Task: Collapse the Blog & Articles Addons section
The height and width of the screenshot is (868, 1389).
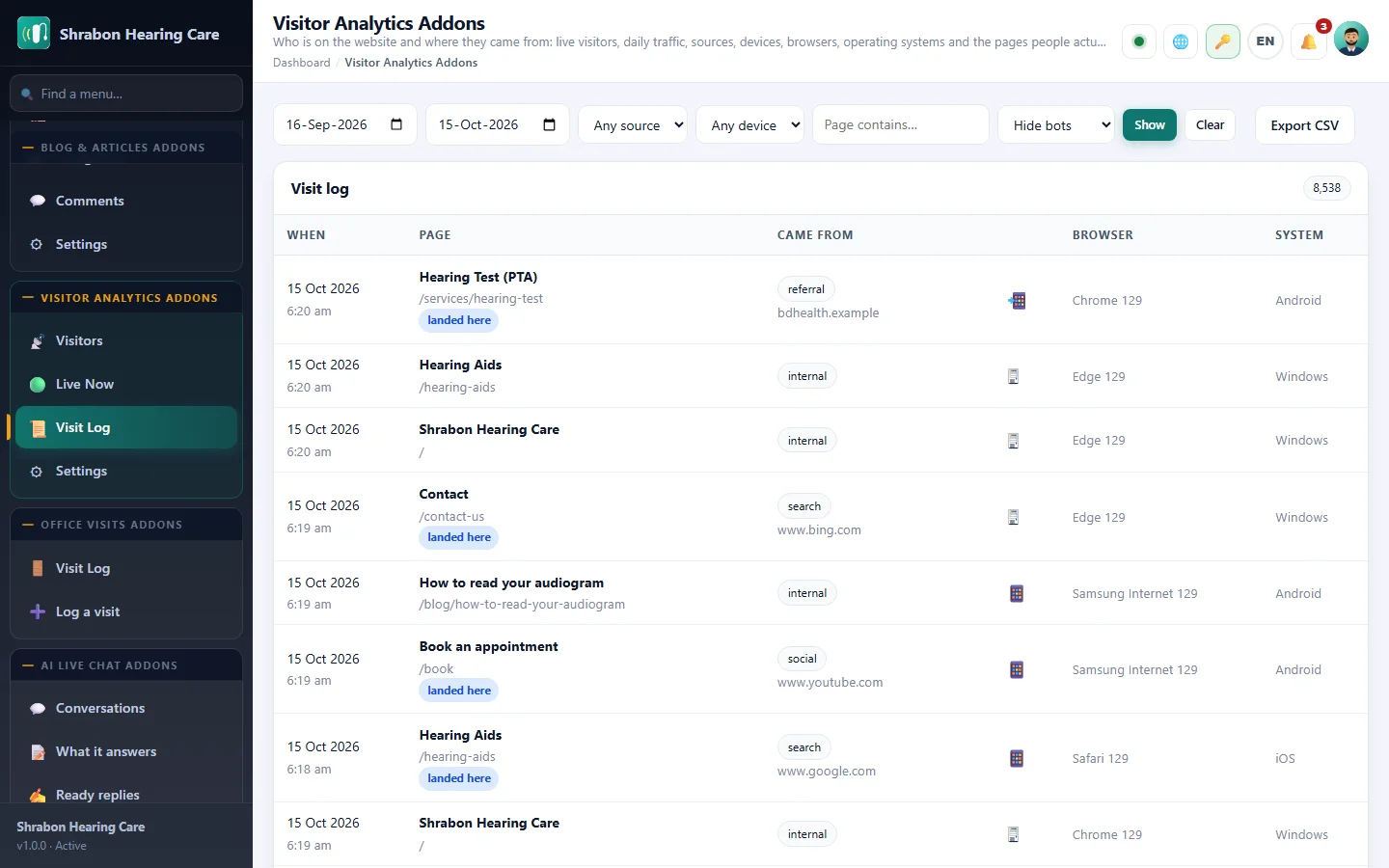Action: (126, 148)
